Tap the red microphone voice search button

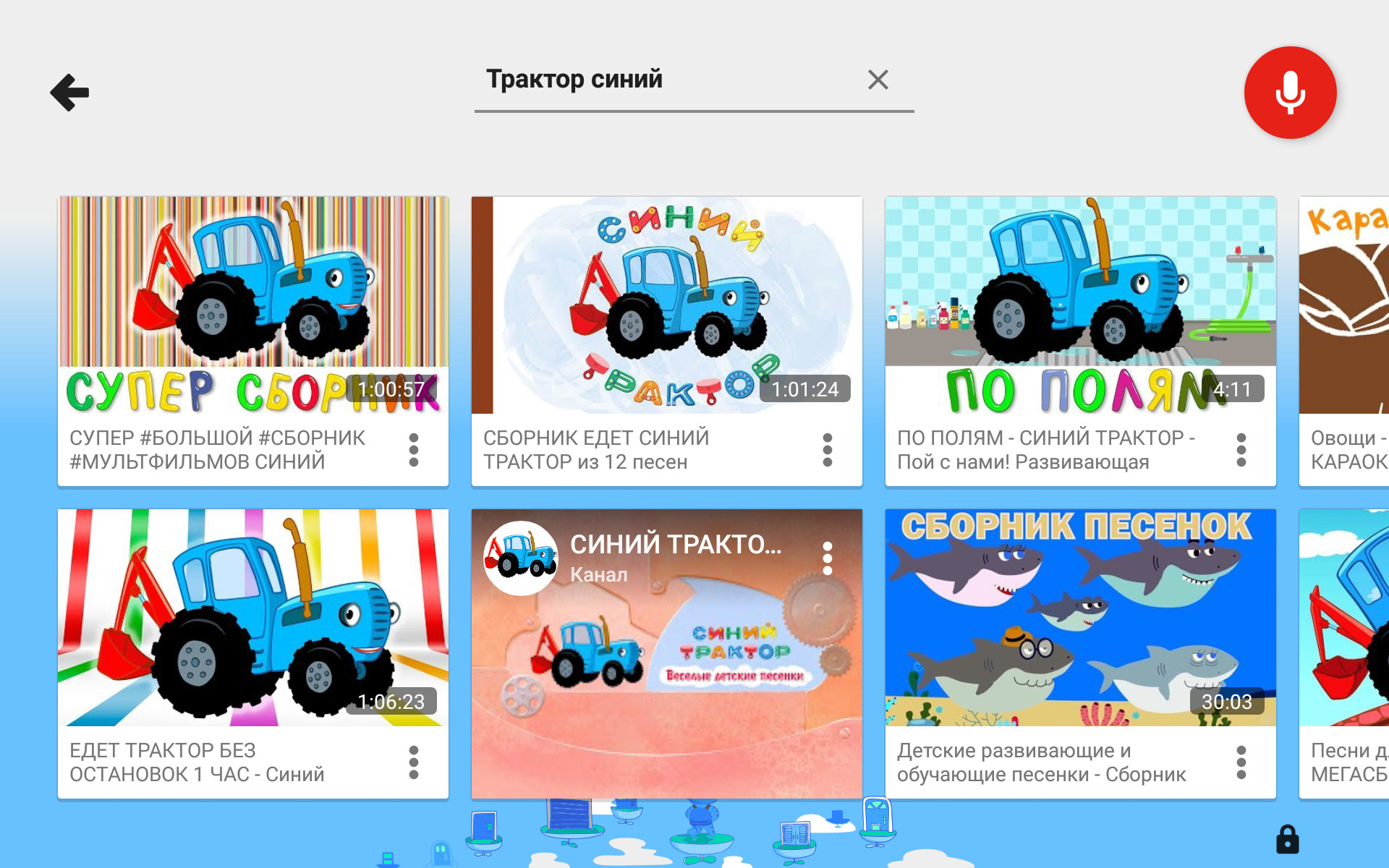click(1290, 93)
